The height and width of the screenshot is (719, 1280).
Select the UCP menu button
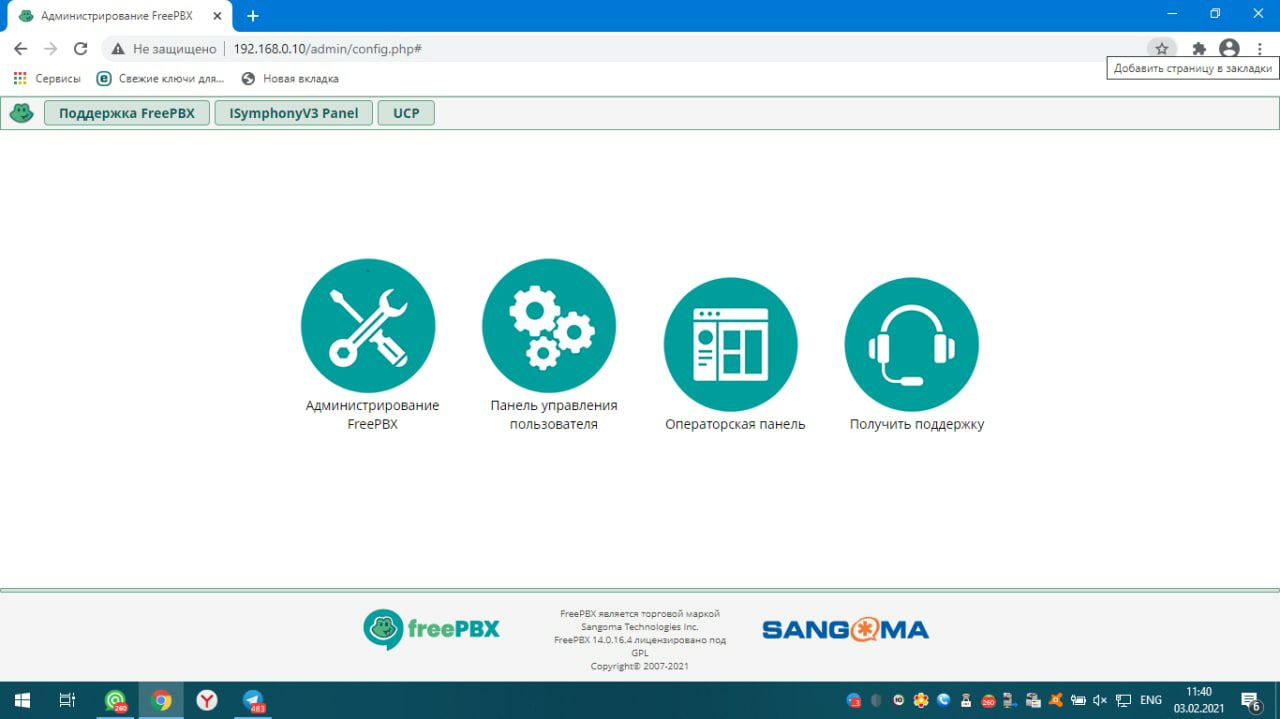406,113
